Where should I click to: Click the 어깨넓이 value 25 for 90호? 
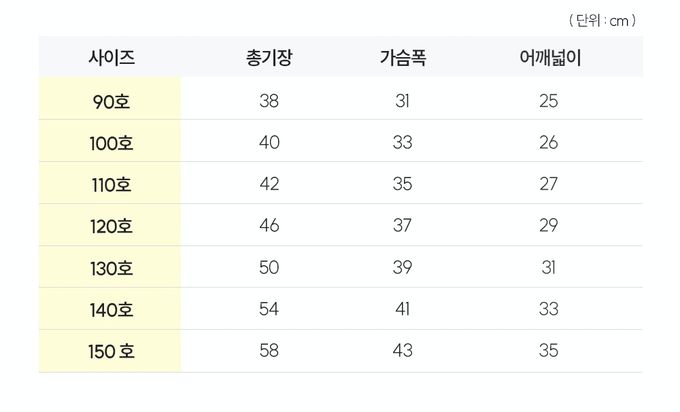(548, 101)
